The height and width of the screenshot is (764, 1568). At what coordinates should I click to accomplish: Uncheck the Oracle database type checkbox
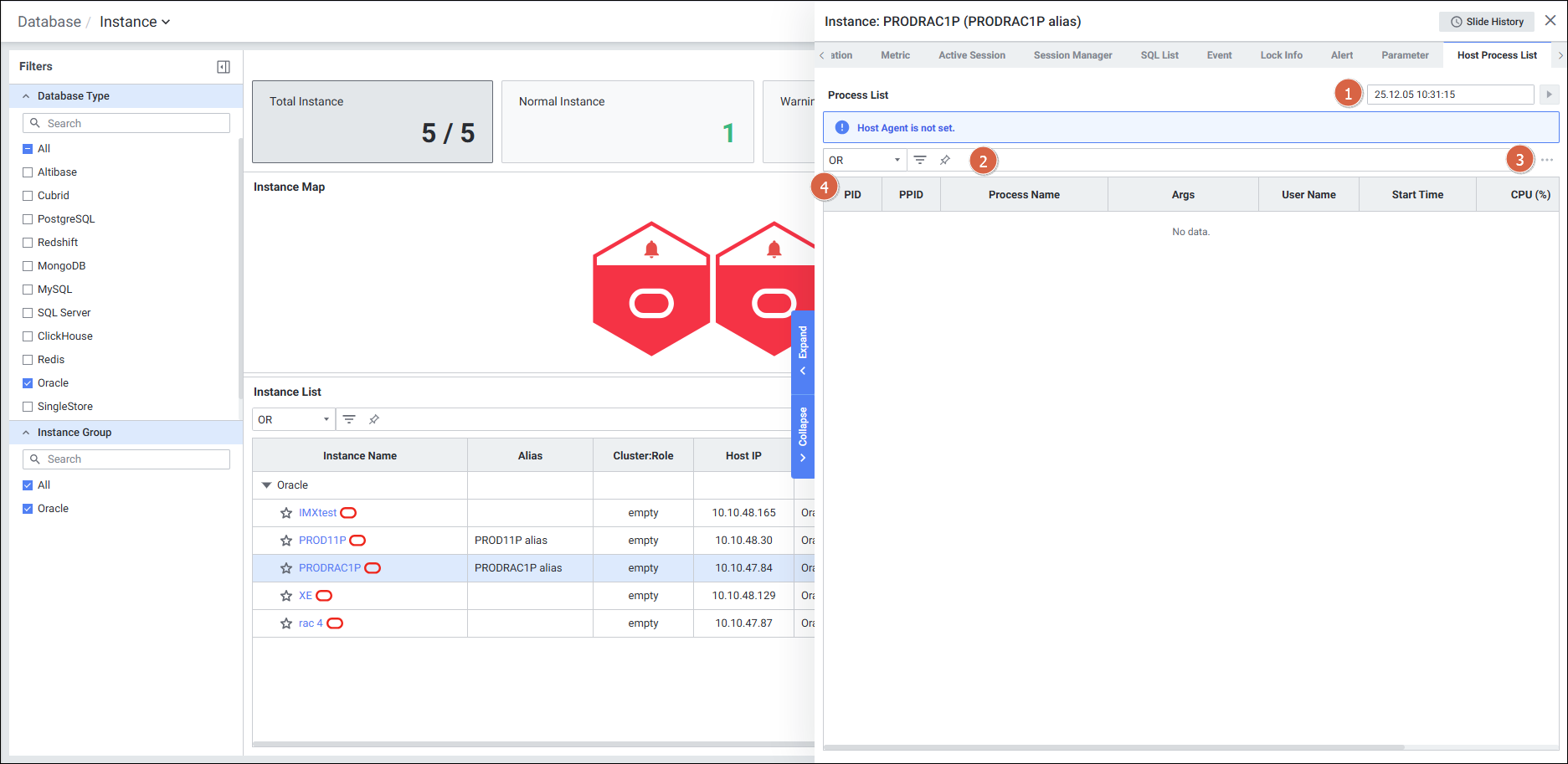click(x=28, y=383)
